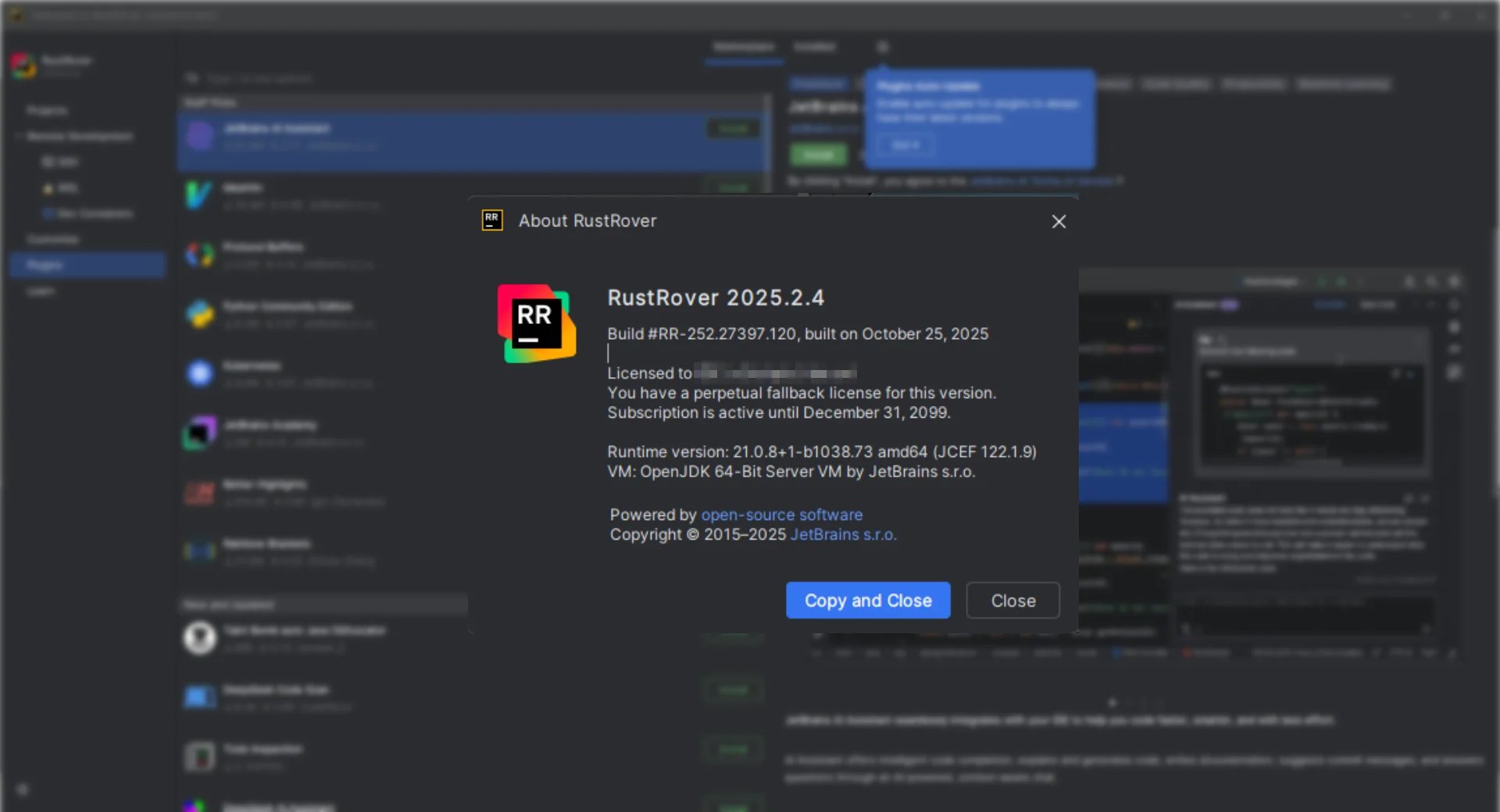Click the VM: OpenJDK 64-Bit line
The image size is (1500, 812).
tap(791, 472)
